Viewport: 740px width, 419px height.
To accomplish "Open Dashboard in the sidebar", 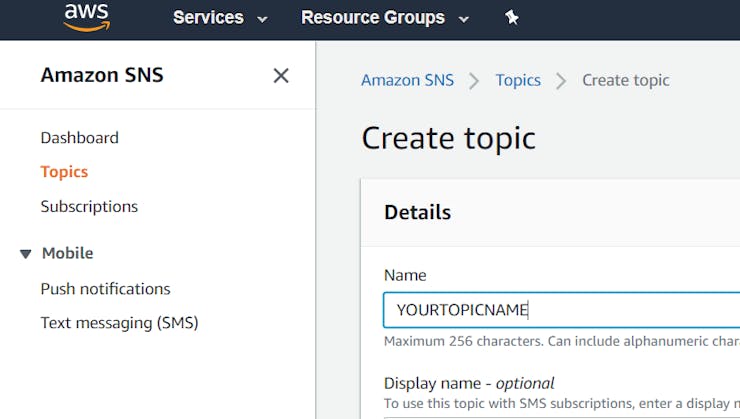I will [x=79, y=138].
